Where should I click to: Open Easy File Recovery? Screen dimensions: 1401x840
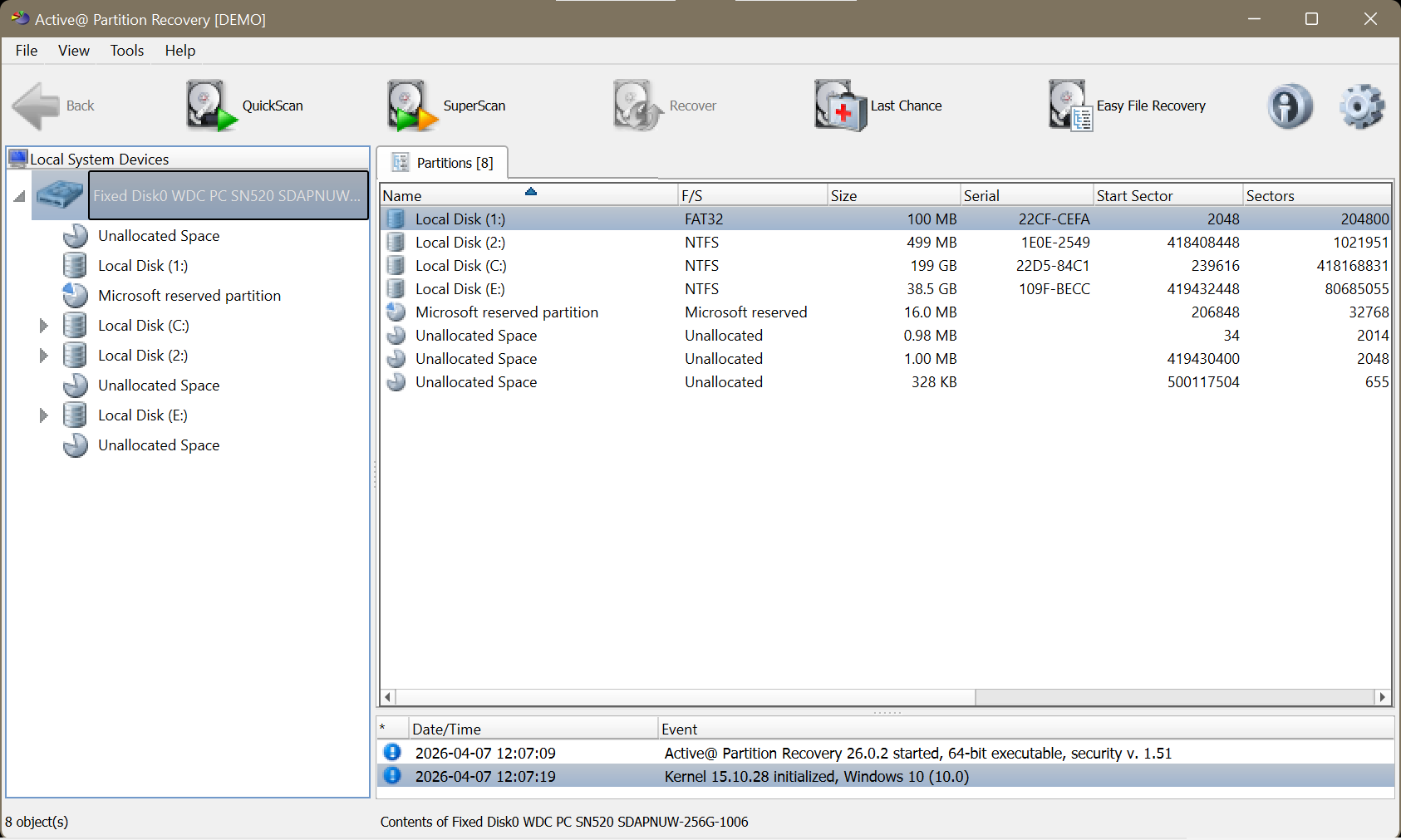tap(1128, 106)
